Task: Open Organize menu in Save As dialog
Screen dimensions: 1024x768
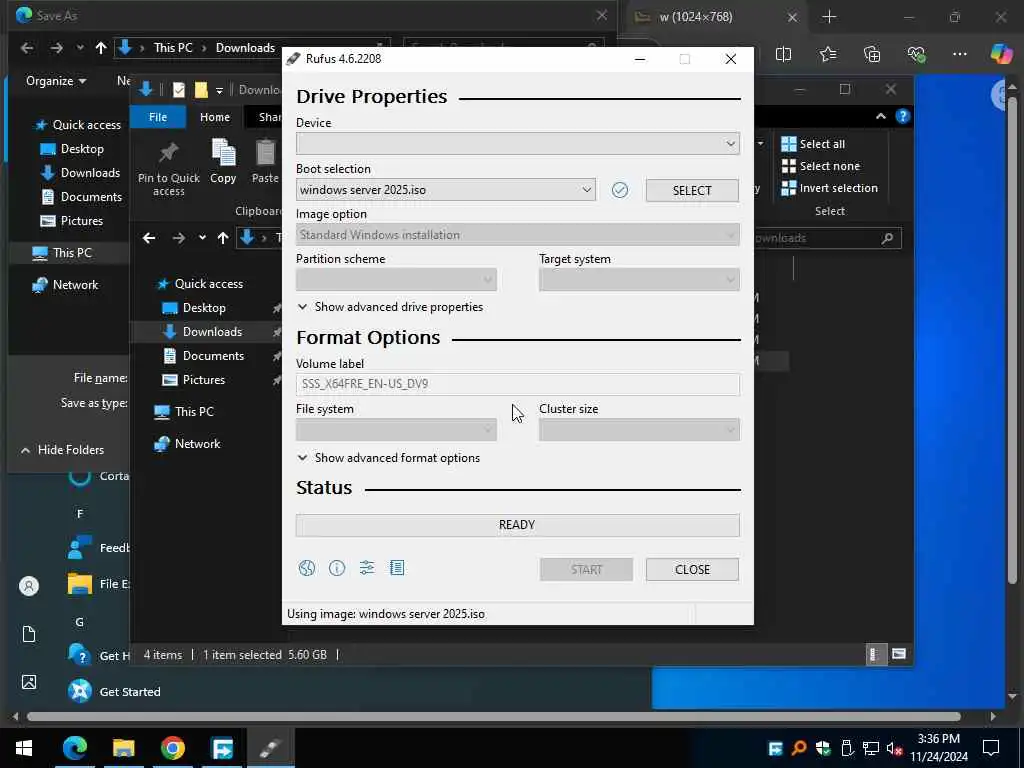Action: pyautogui.click(x=56, y=81)
